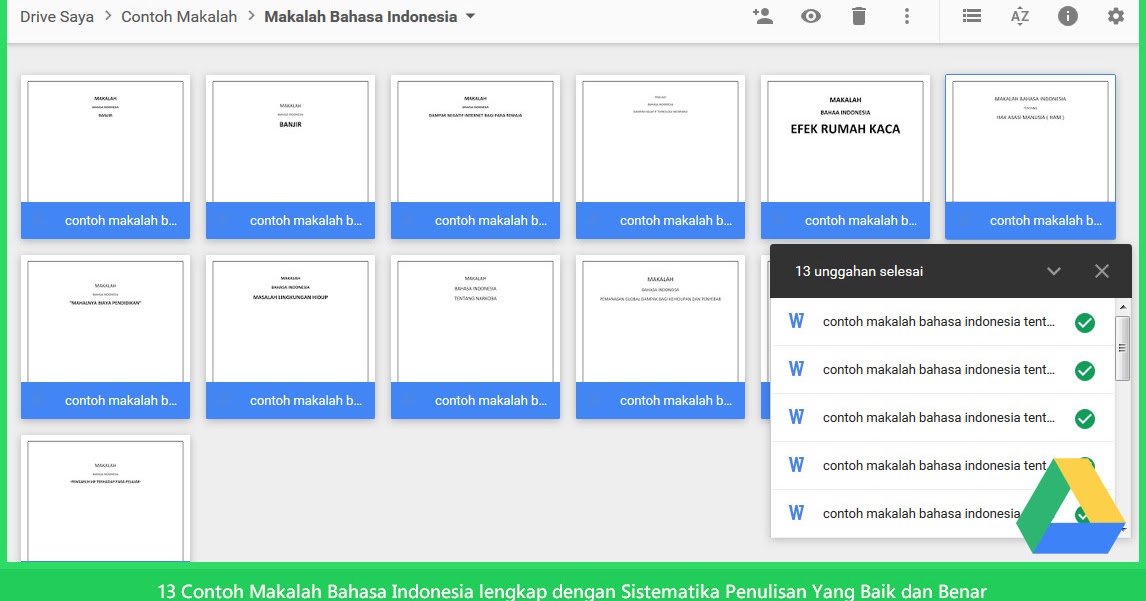Click upload list scroll up arrow

(x=1123, y=307)
